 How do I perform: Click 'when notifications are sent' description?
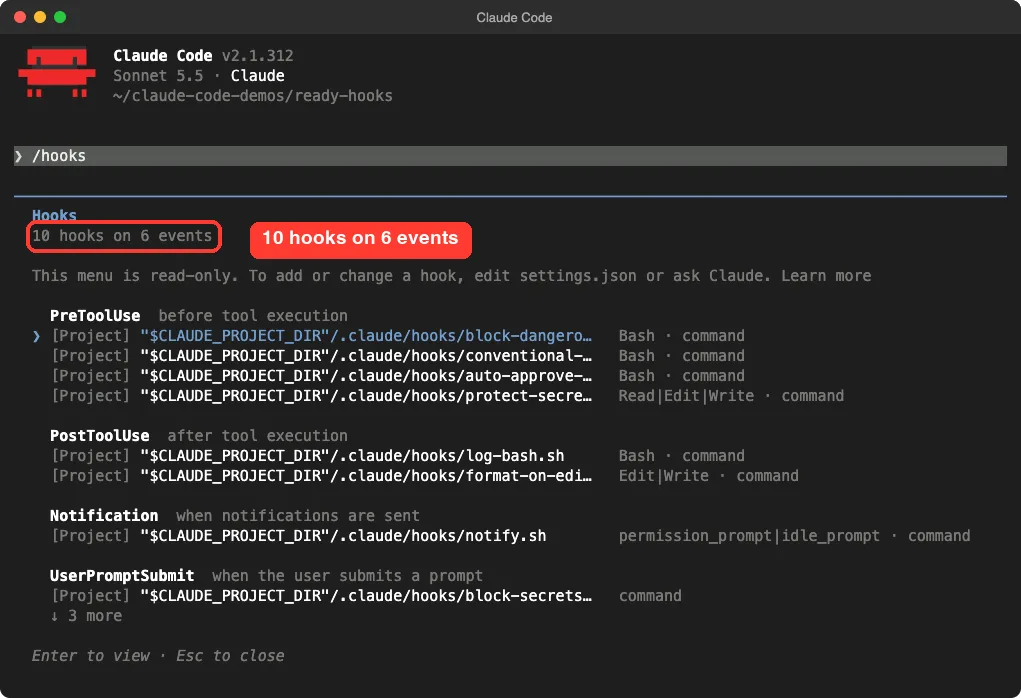tap(298, 516)
